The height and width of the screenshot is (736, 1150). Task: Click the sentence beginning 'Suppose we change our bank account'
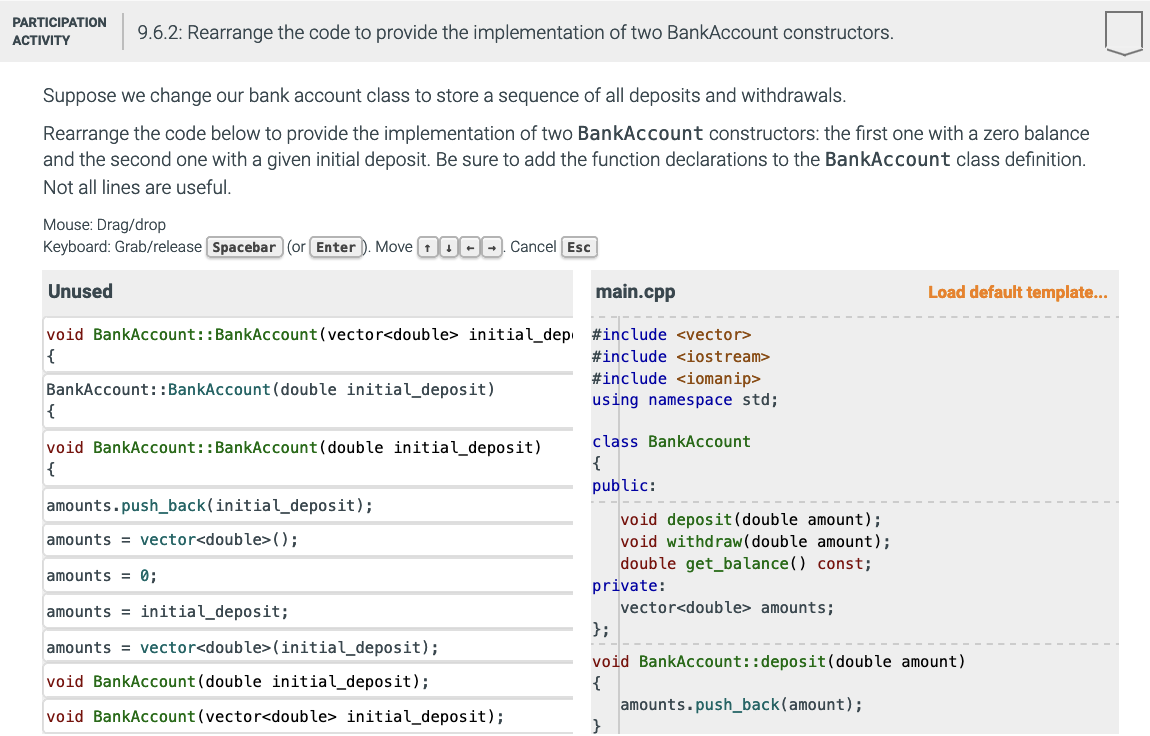tap(444, 96)
